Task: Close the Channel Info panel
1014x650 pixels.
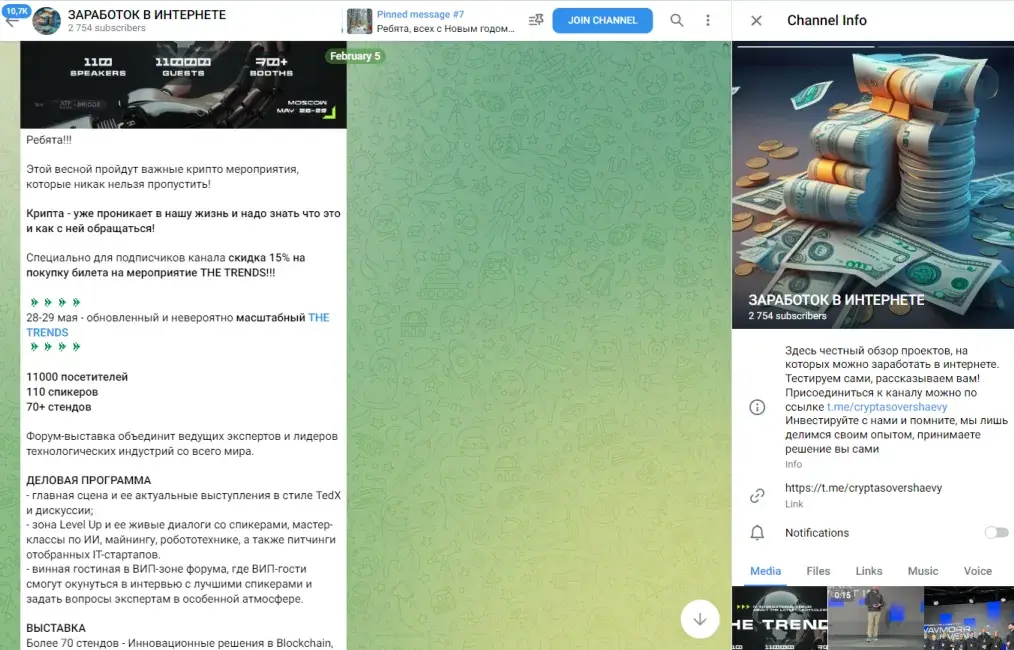Action: 756,21
